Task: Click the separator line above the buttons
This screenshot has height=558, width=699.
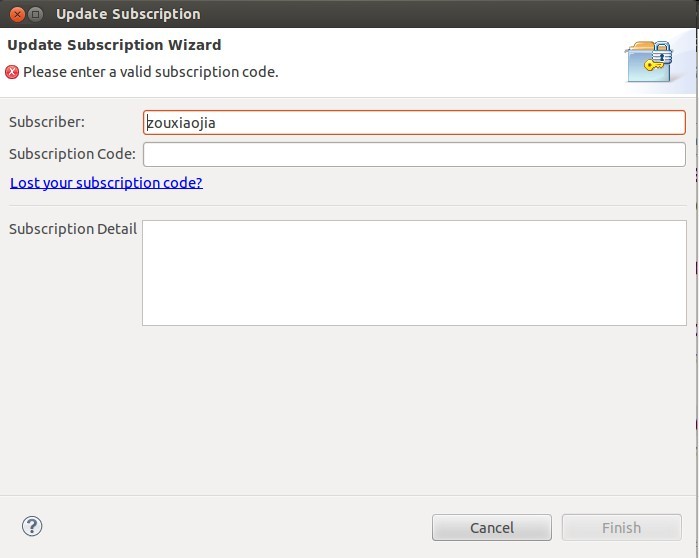Action: pyautogui.click(x=348, y=496)
